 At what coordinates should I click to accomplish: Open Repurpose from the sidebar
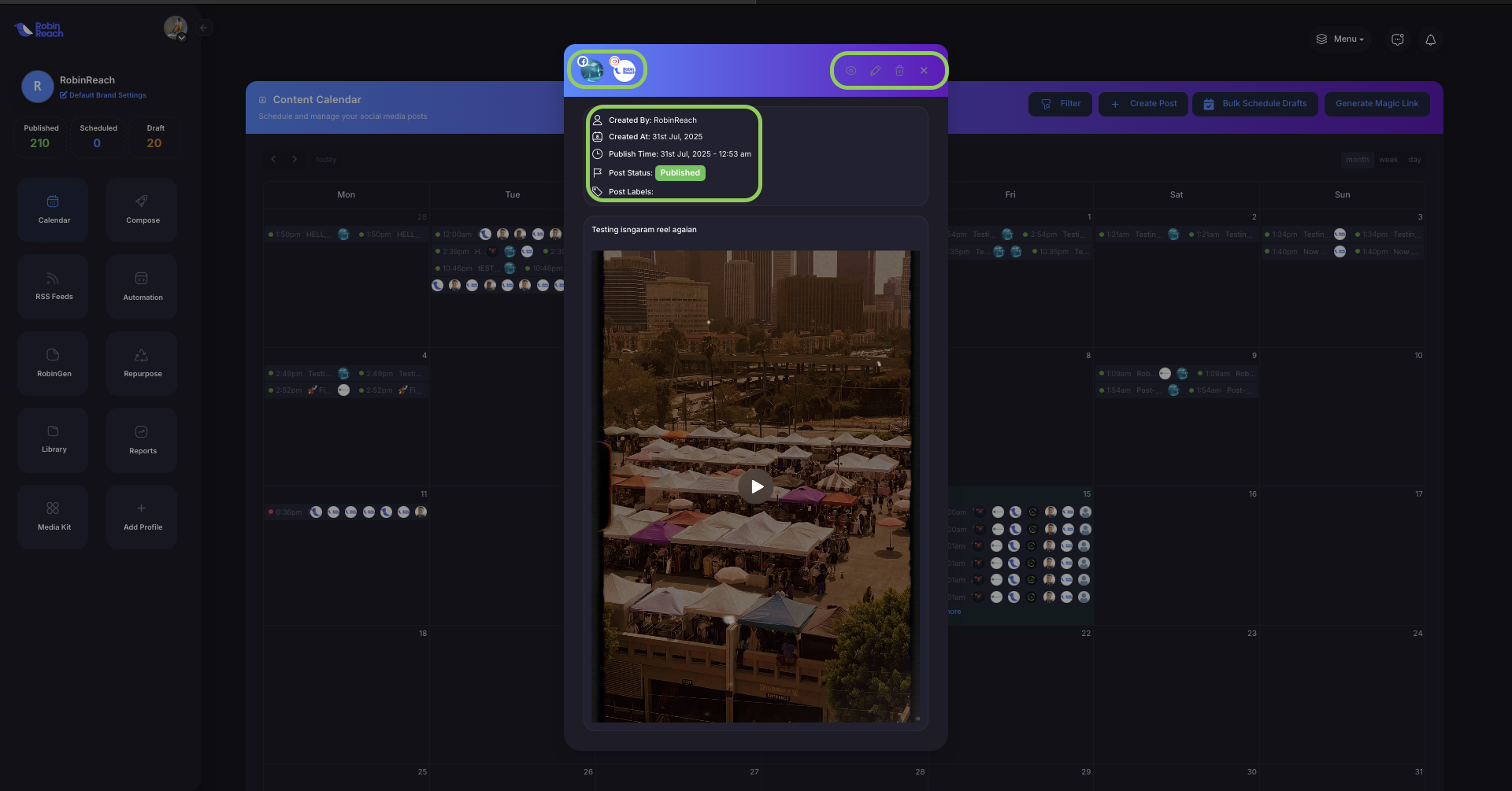[x=143, y=363]
